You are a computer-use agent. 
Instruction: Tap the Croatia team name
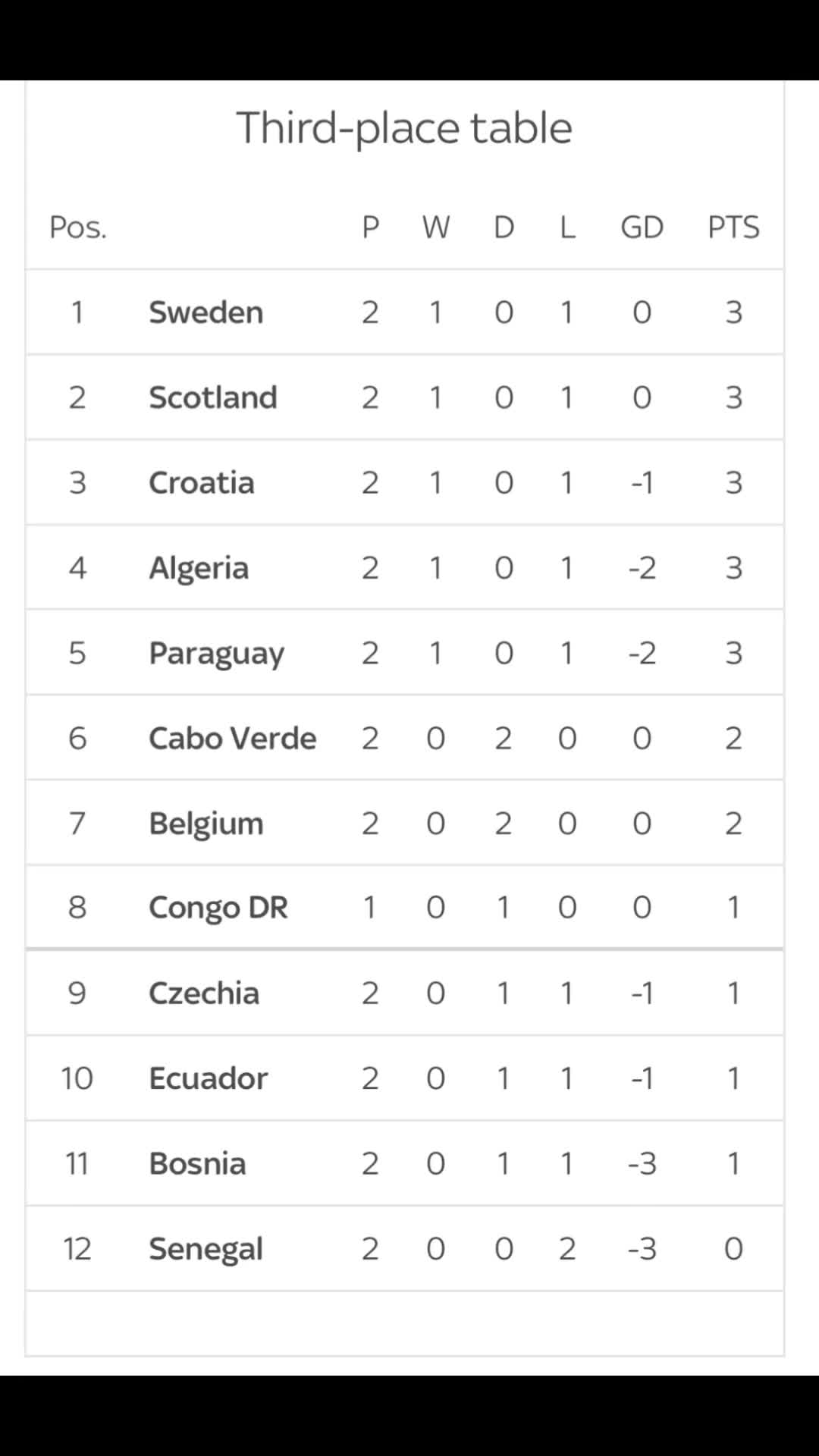pos(201,482)
